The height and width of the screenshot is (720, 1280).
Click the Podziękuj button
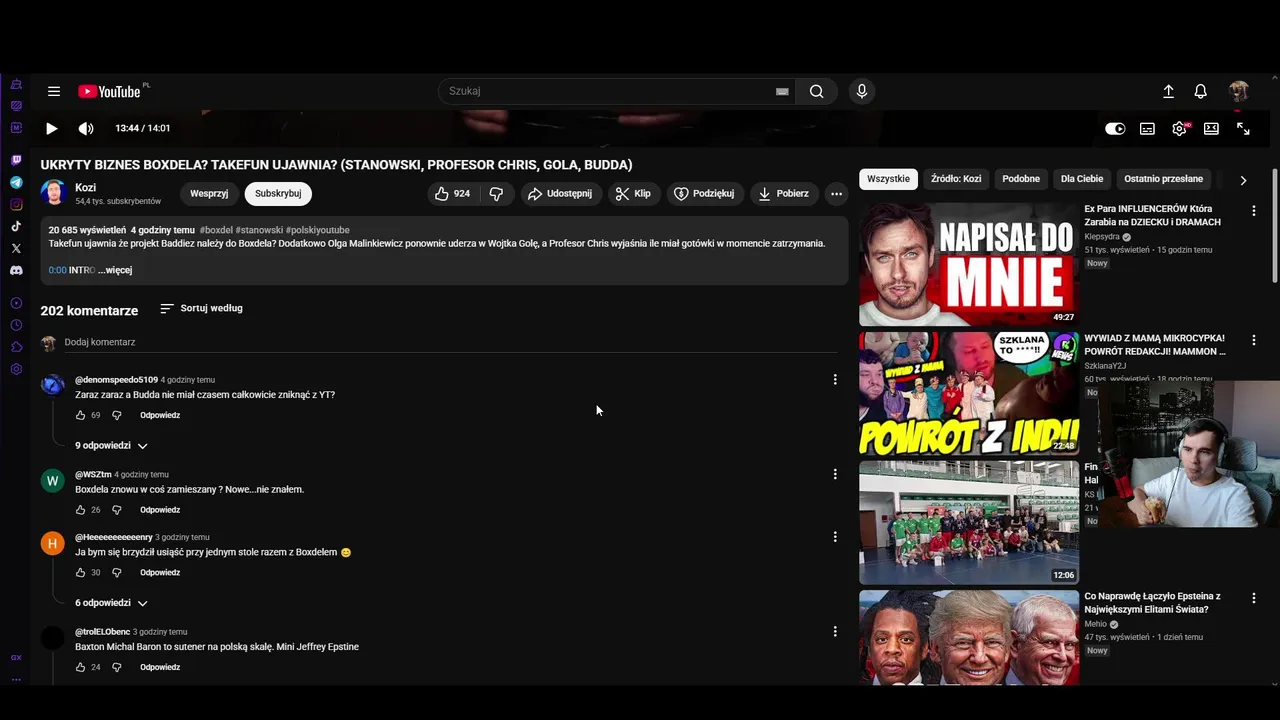pos(705,194)
